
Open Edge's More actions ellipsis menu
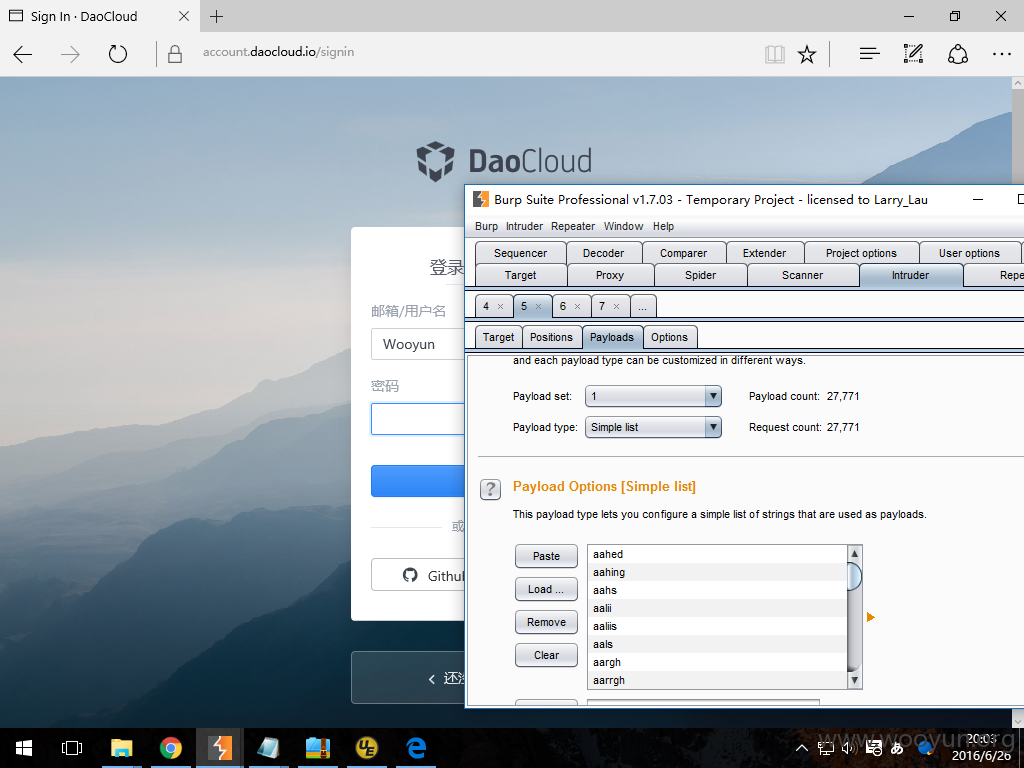tap(1002, 54)
